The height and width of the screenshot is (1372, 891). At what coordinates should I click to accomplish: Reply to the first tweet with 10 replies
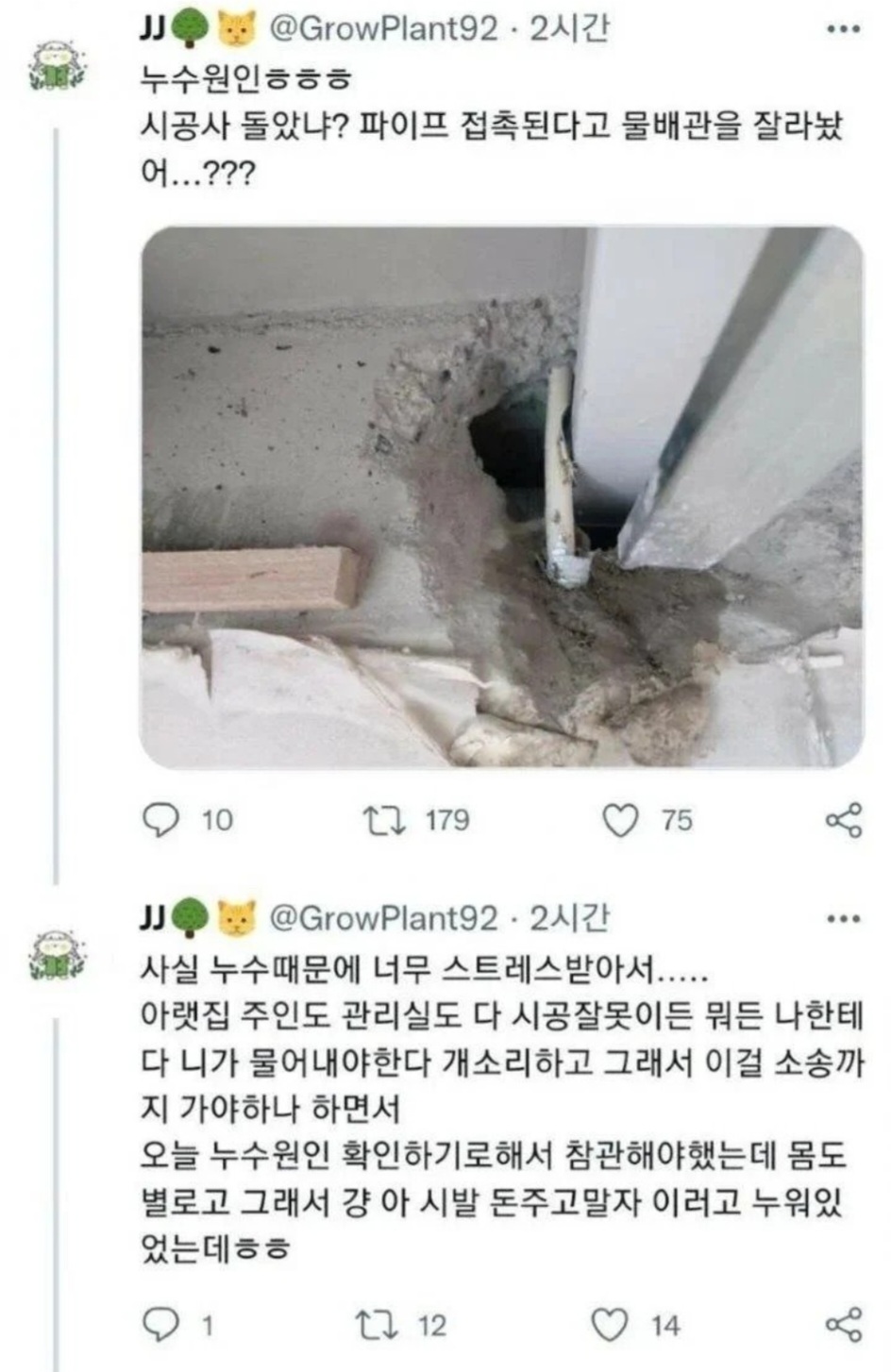pos(161,820)
